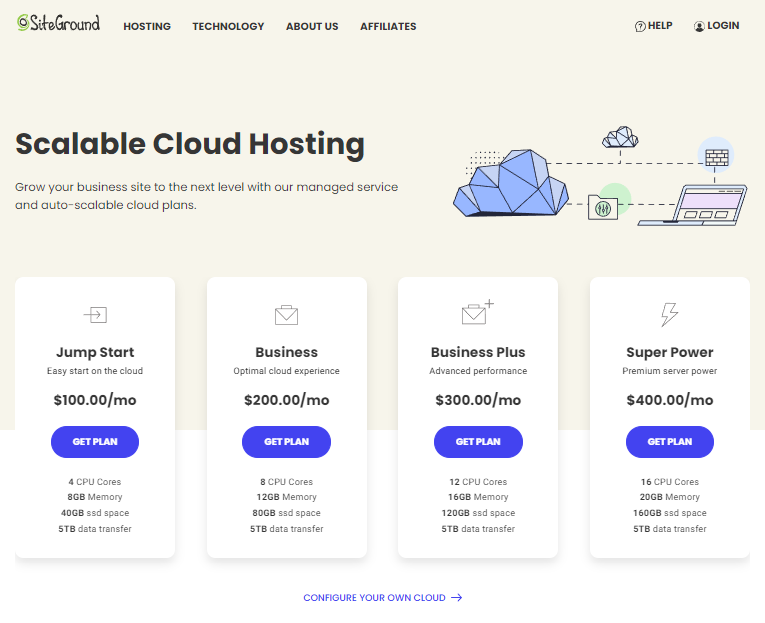Click the $200.00/mo price
765x623 pixels.
(286, 400)
